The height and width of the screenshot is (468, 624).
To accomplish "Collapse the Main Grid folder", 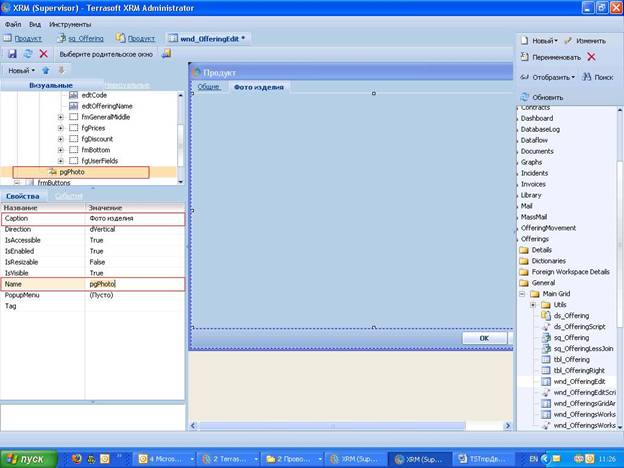I will [522, 294].
